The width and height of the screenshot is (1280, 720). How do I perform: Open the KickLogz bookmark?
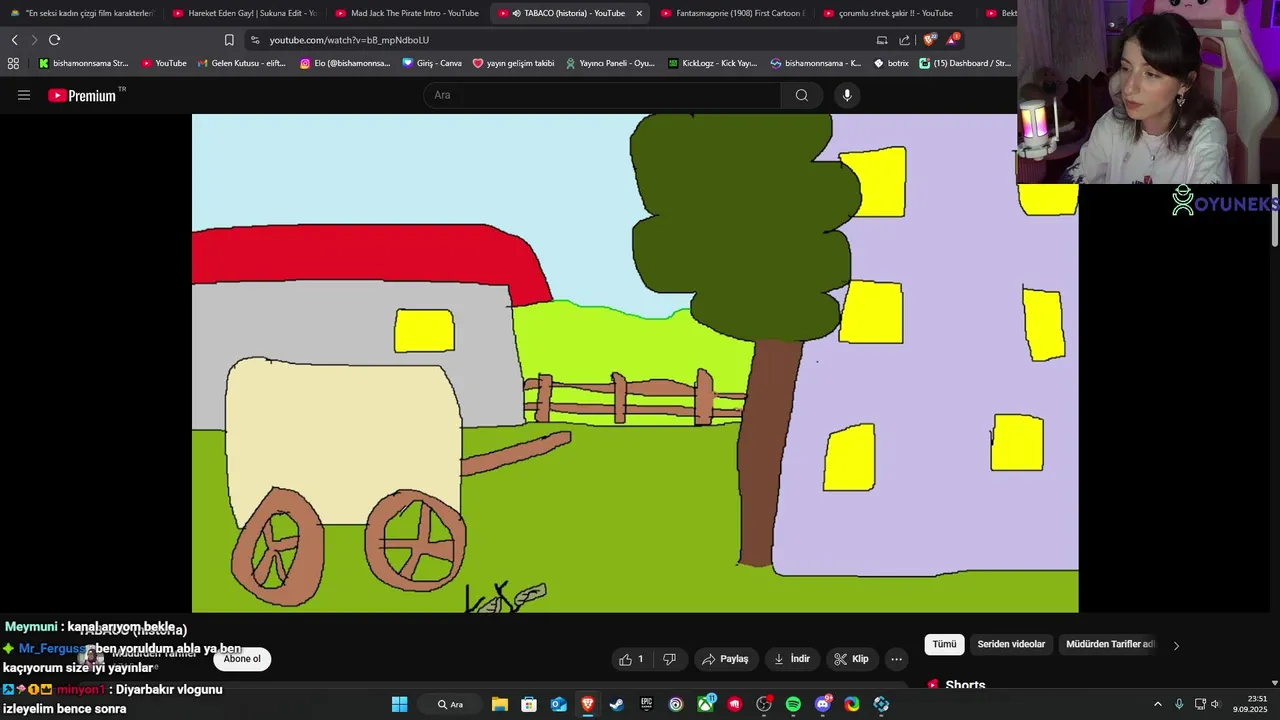[712, 63]
